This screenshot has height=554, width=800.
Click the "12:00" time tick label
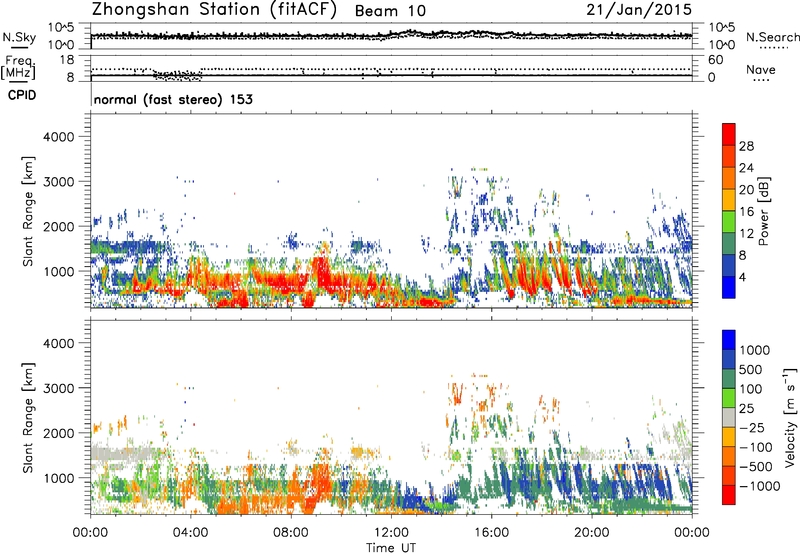pos(391,533)
